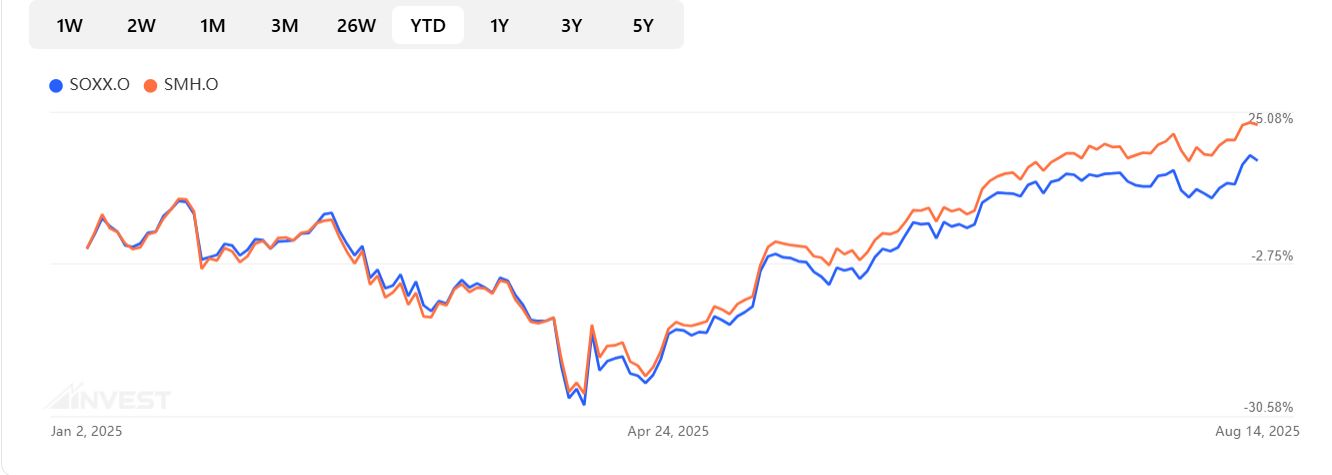1332x475 pixels.
Task: Show the 3M chart period
Action: (x=284, y=26)
